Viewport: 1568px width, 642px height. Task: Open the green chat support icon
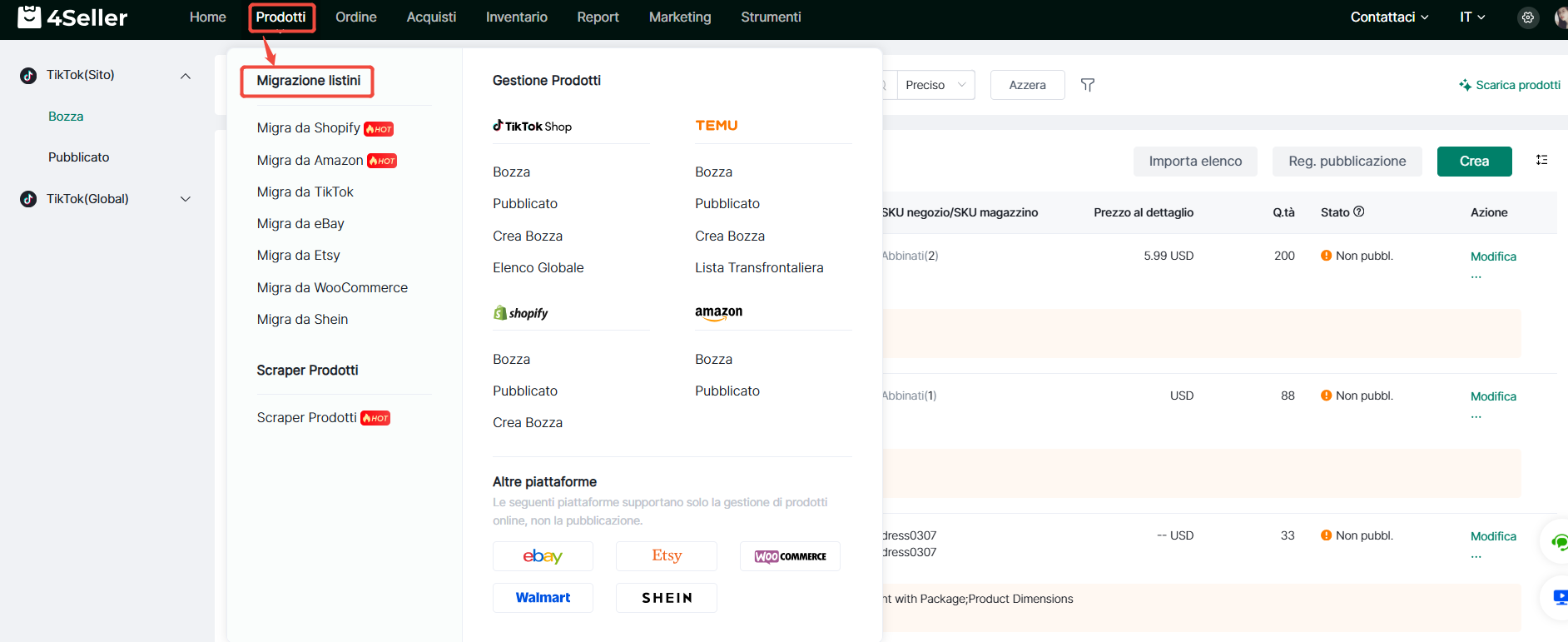point(1559,543)
